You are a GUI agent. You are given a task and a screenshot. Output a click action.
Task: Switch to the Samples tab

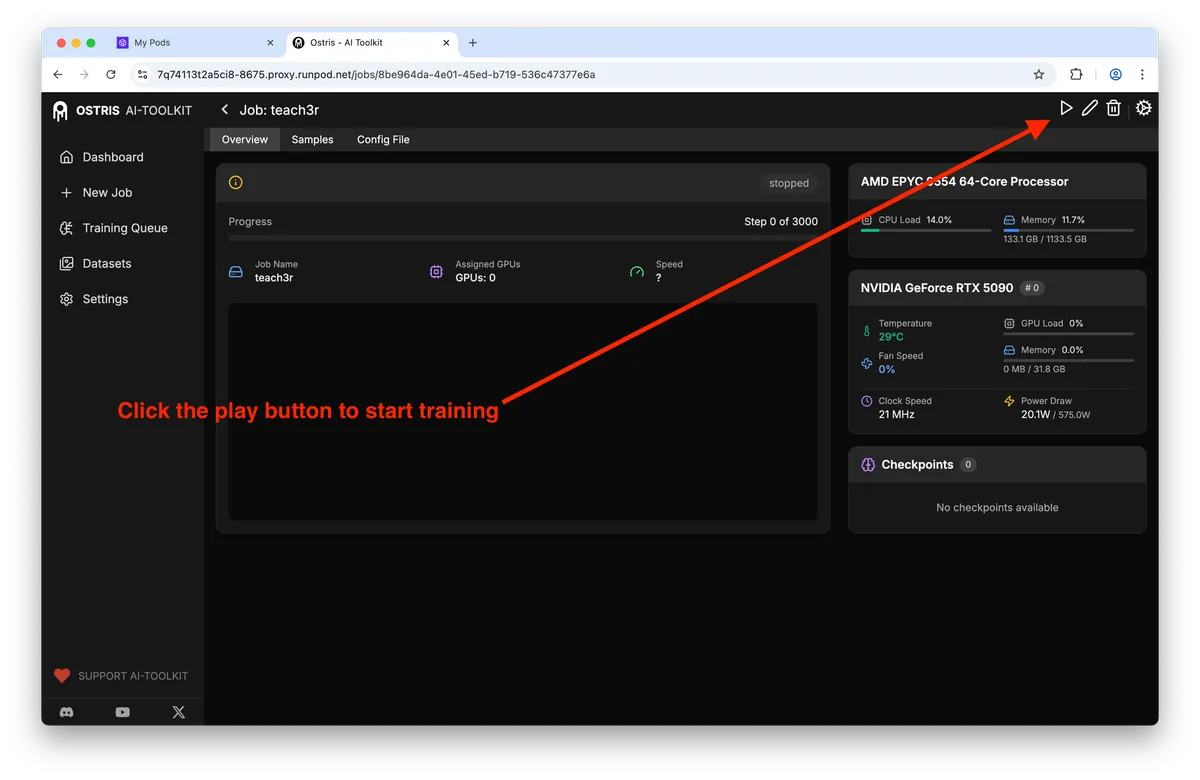[313, 140]
